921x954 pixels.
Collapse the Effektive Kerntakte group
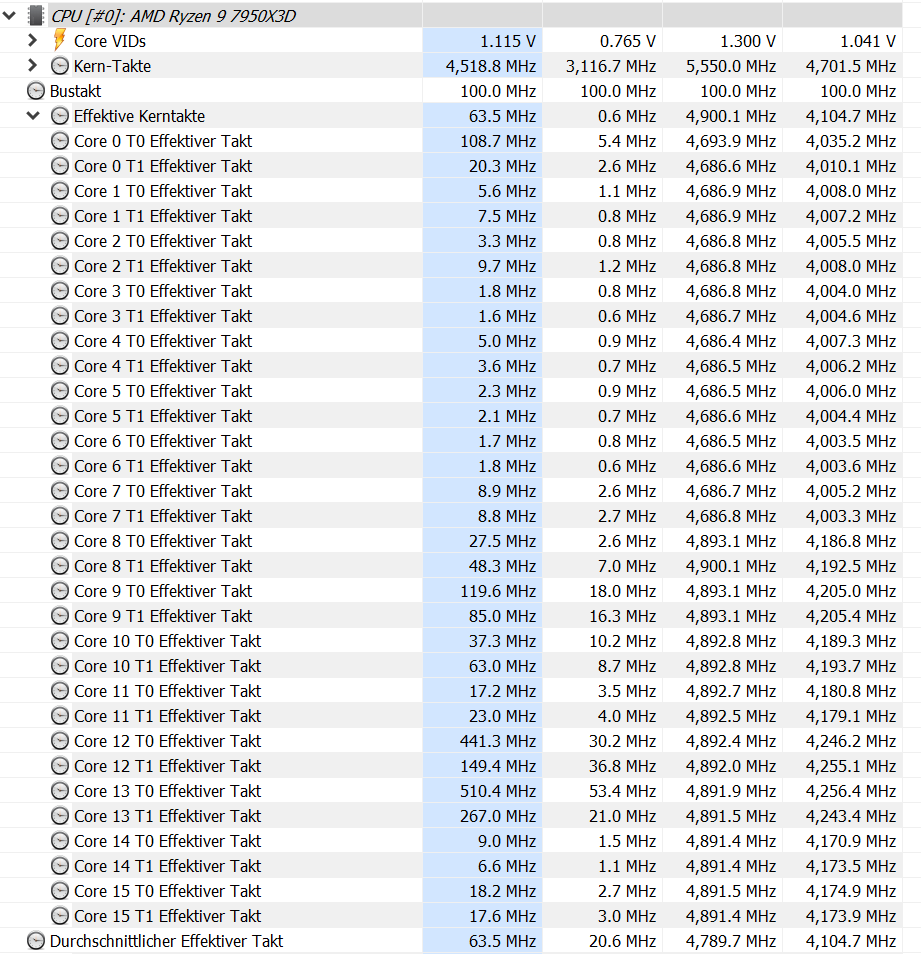point(33,116)
